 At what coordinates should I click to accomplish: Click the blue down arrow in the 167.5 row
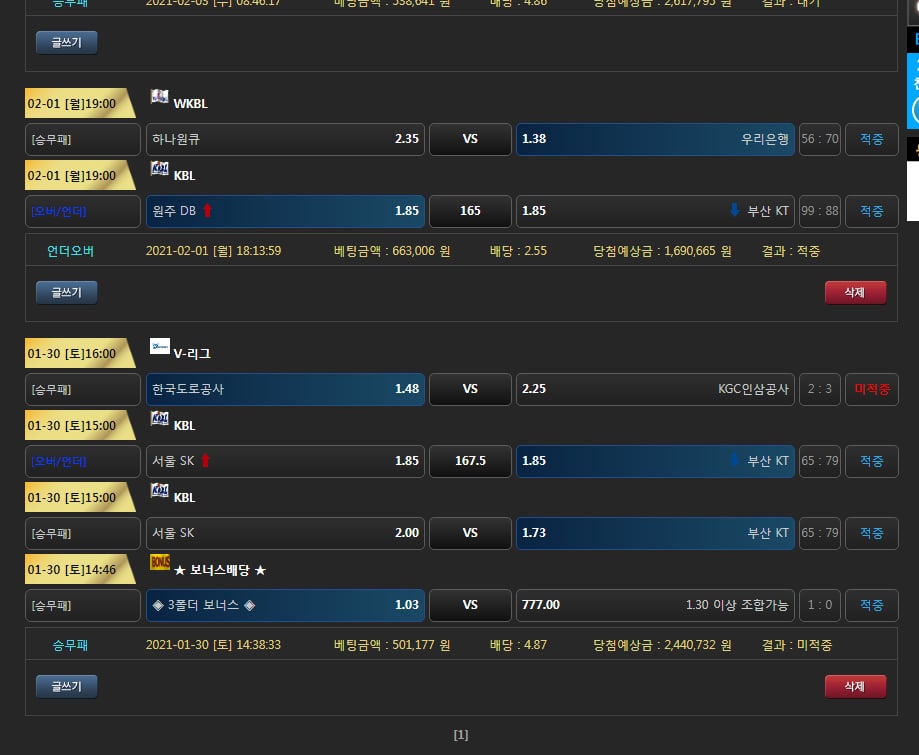point(734,461)
